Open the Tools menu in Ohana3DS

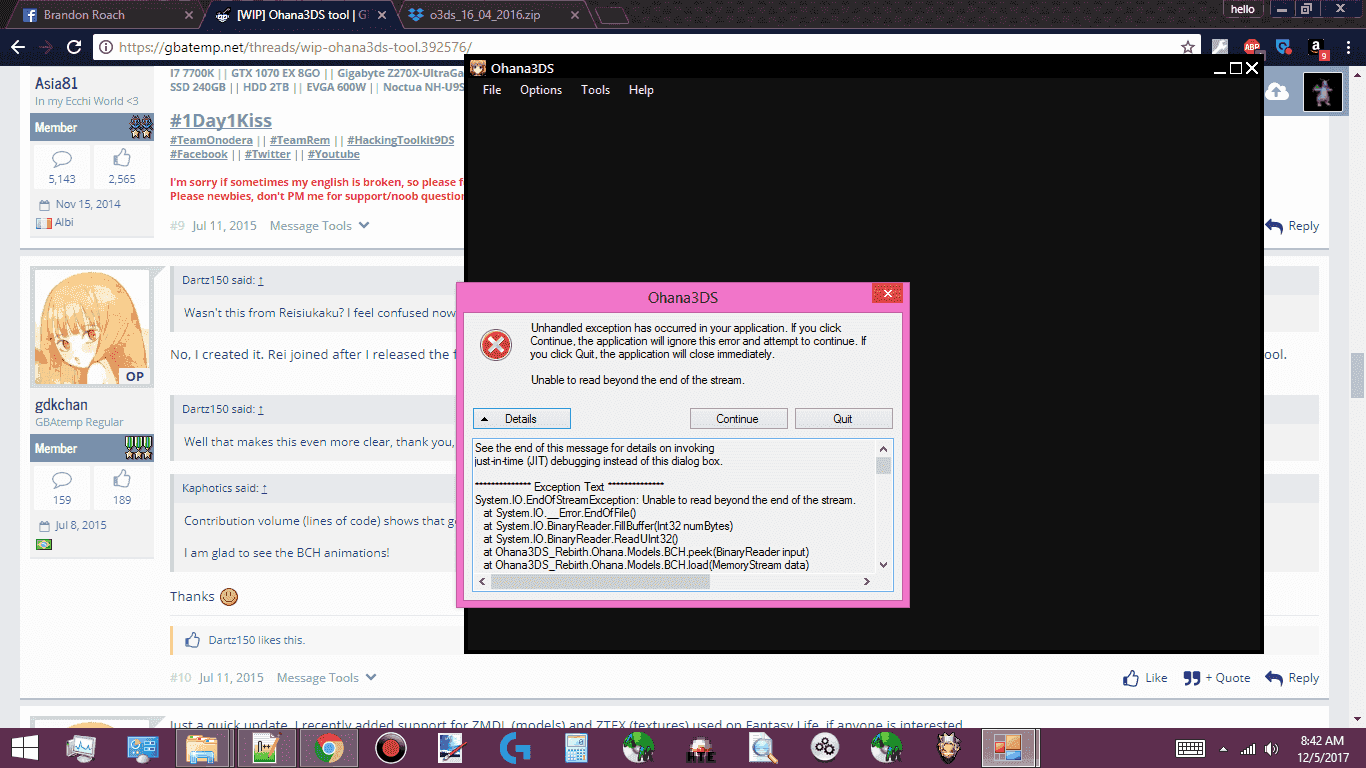[x=595, y=90]
